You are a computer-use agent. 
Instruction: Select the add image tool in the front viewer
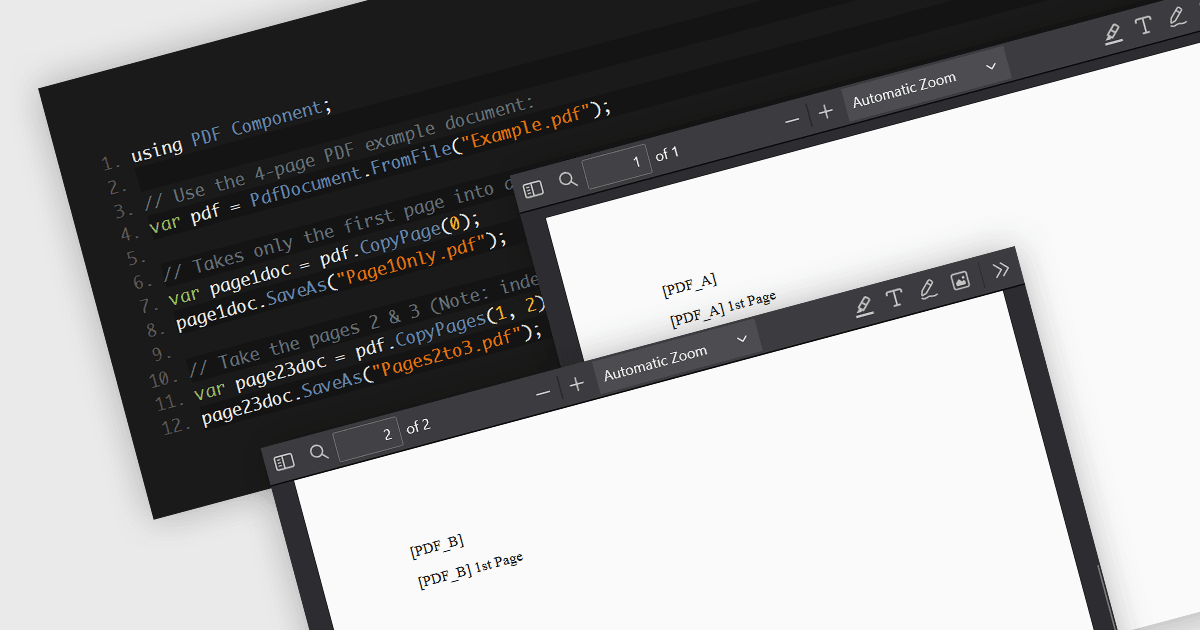click(960, 281)
